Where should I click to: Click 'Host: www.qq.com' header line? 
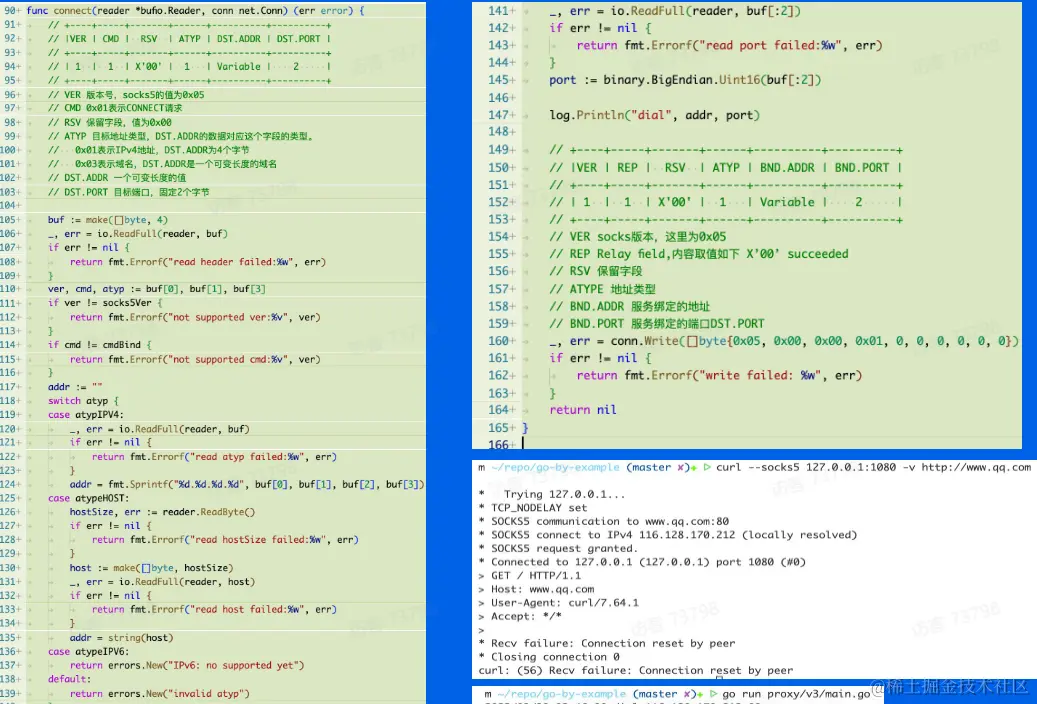[x=542, y=589]
